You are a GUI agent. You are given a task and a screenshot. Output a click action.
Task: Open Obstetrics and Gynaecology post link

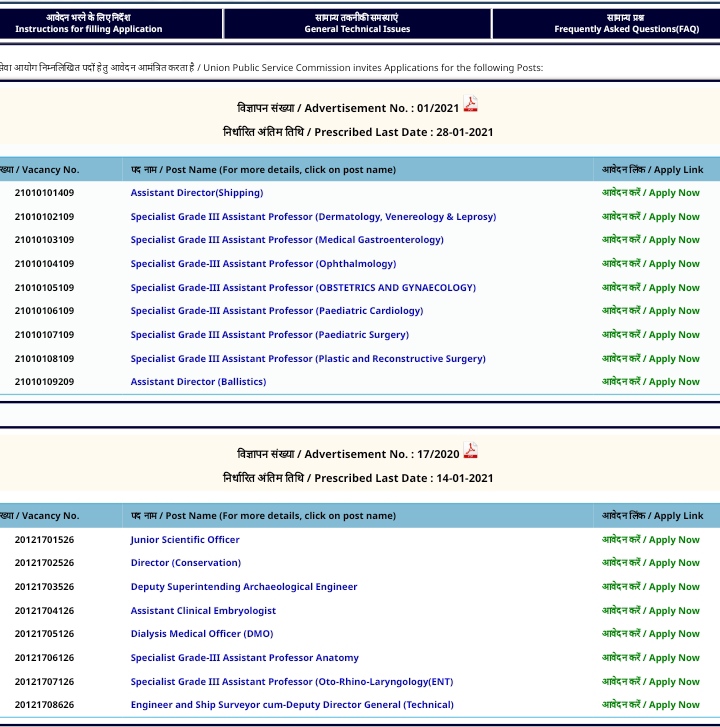[303, 287]
